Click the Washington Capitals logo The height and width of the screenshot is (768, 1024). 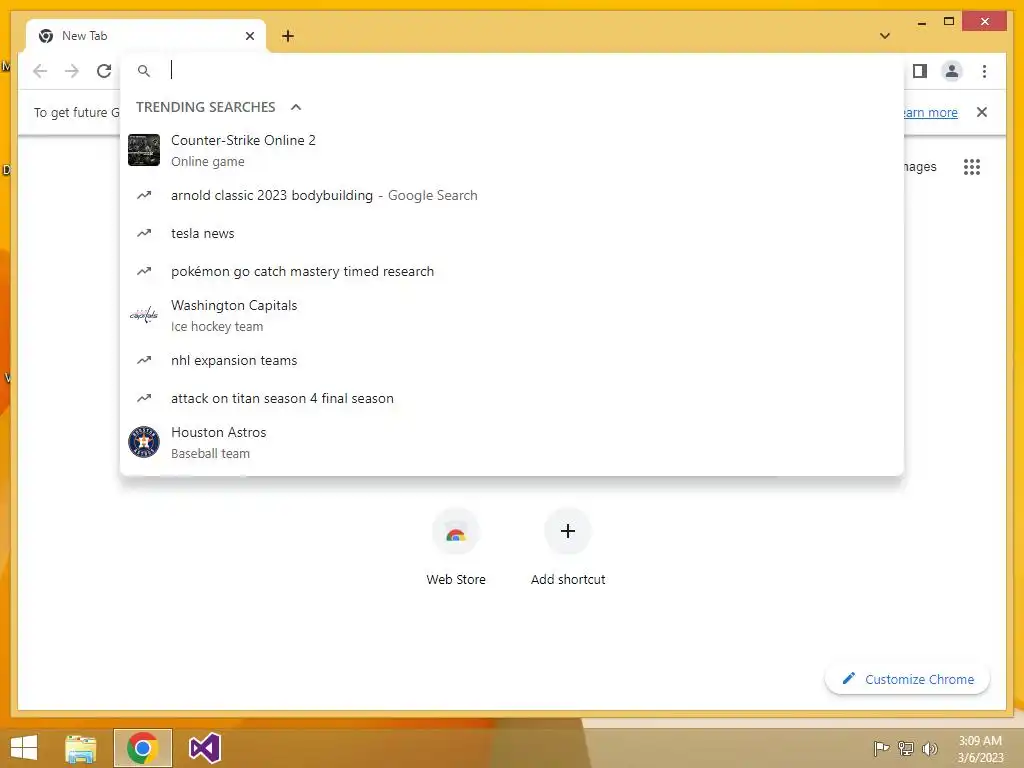tap(144, 315)
